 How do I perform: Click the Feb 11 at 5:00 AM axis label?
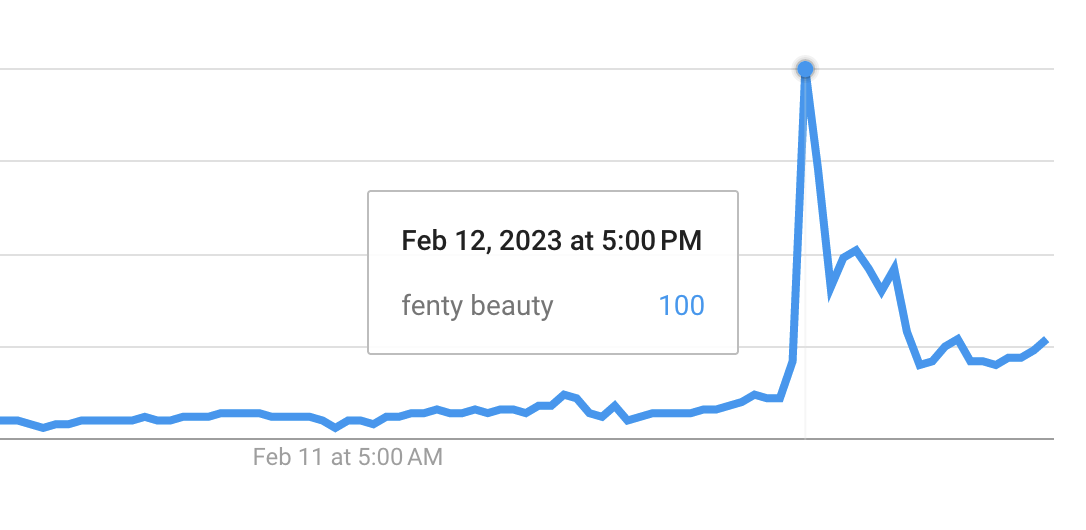(x=347, y=458)
